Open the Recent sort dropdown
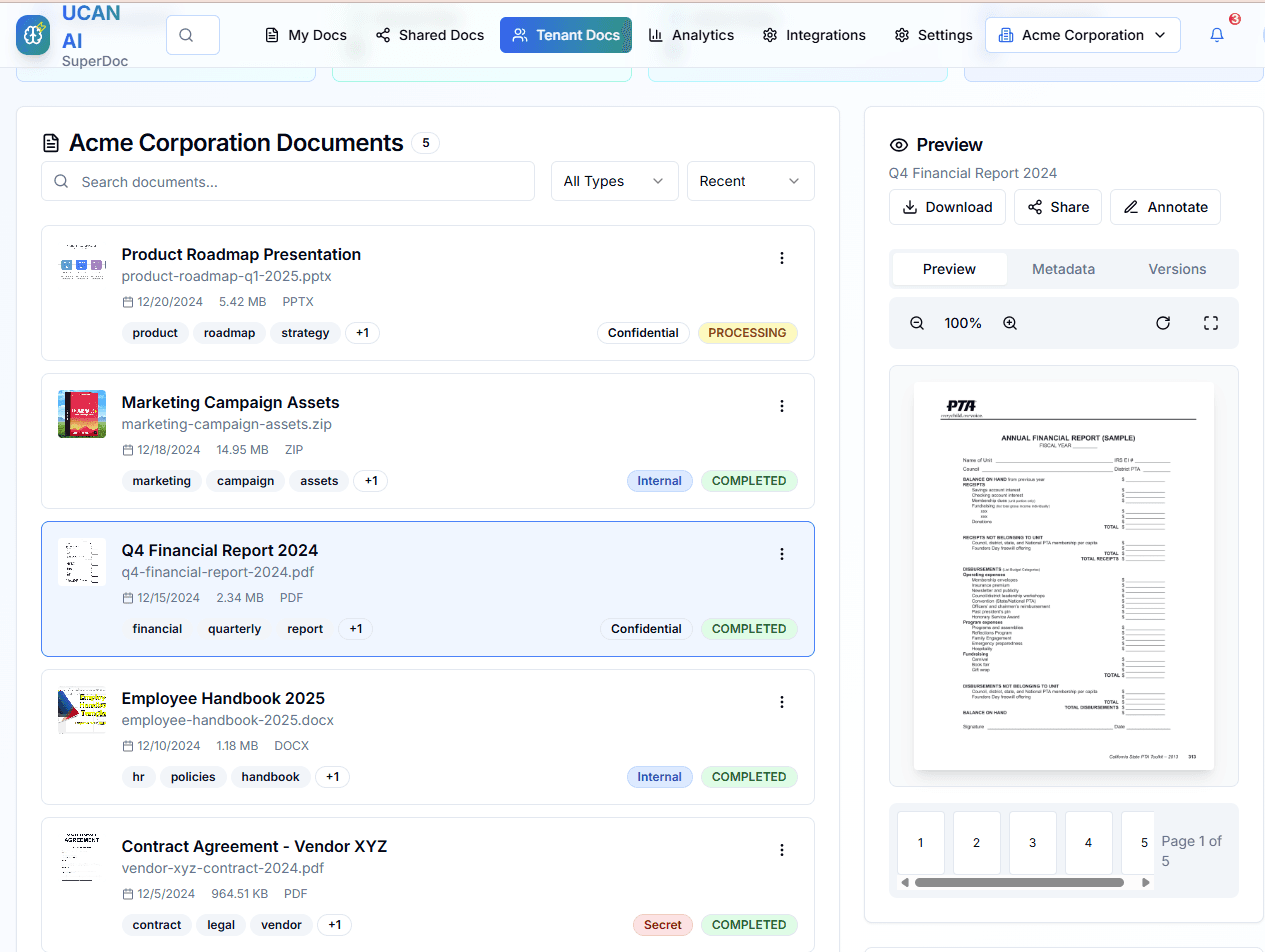 tap(750, 181)
